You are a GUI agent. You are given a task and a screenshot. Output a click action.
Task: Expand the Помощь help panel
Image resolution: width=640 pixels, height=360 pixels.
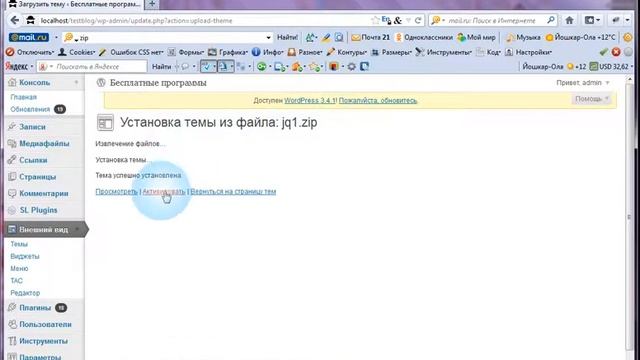click(592, 99)
